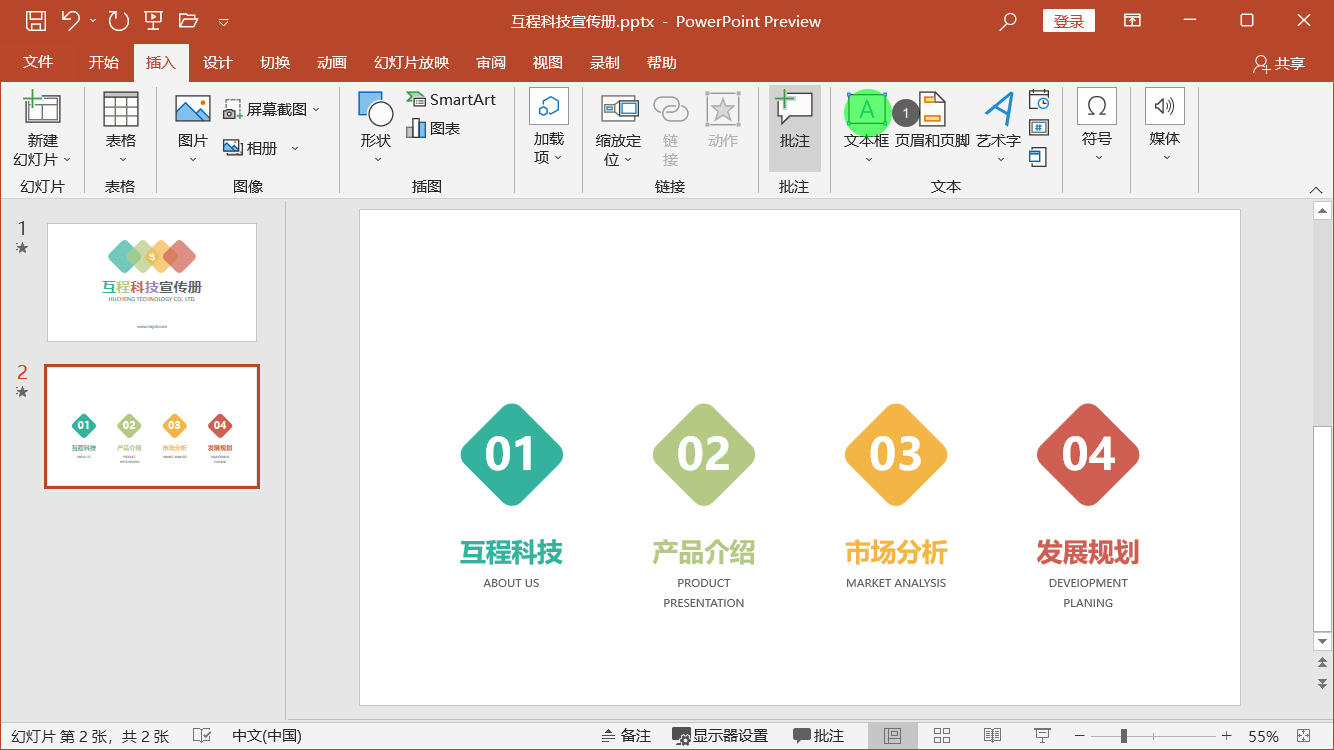
Task: Click the Redo icon in title bar
Action: pos(118,20)
